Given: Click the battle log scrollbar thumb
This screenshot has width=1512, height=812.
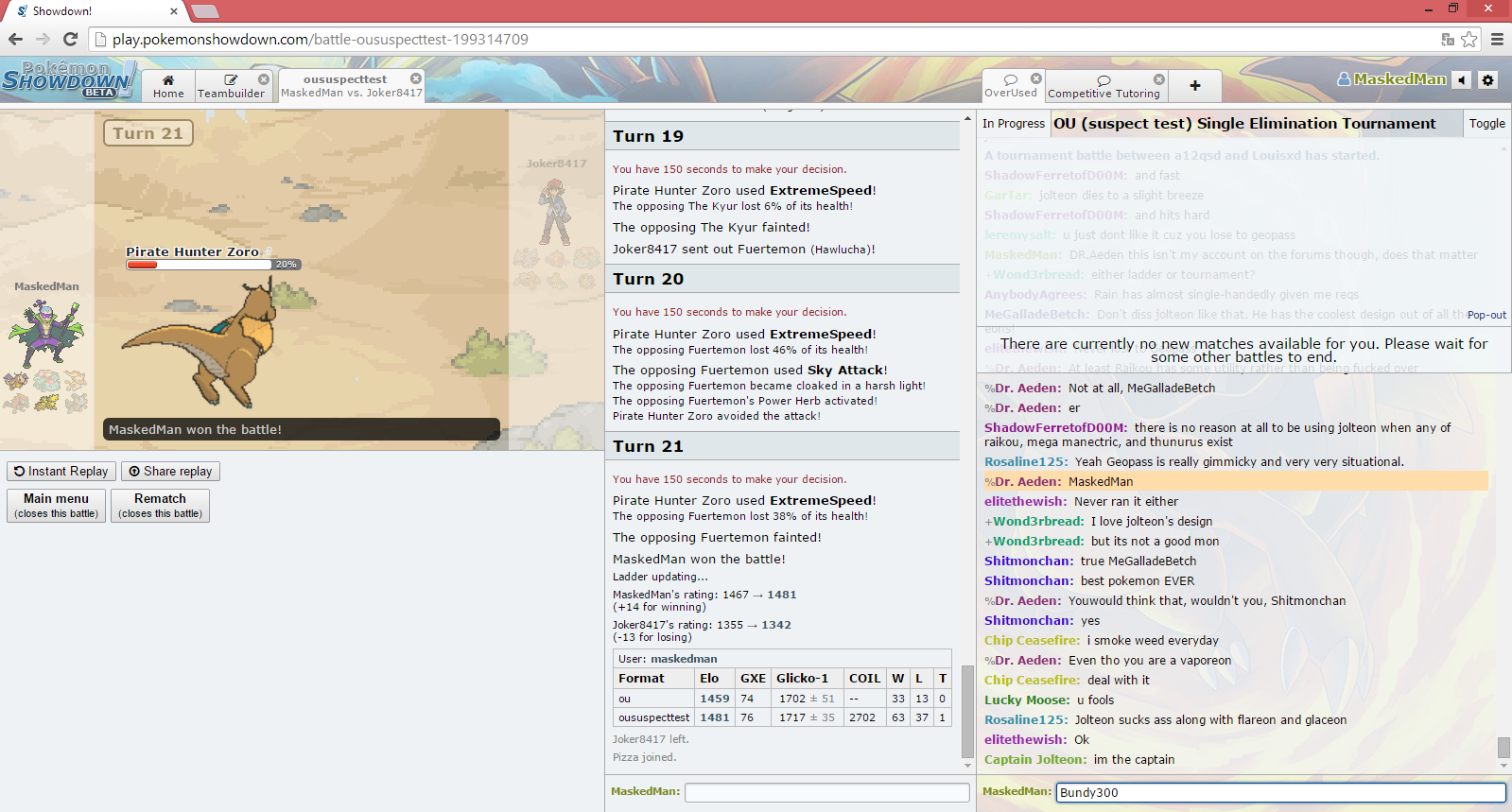Looking at the screenshot, I should tap(967, 711).
